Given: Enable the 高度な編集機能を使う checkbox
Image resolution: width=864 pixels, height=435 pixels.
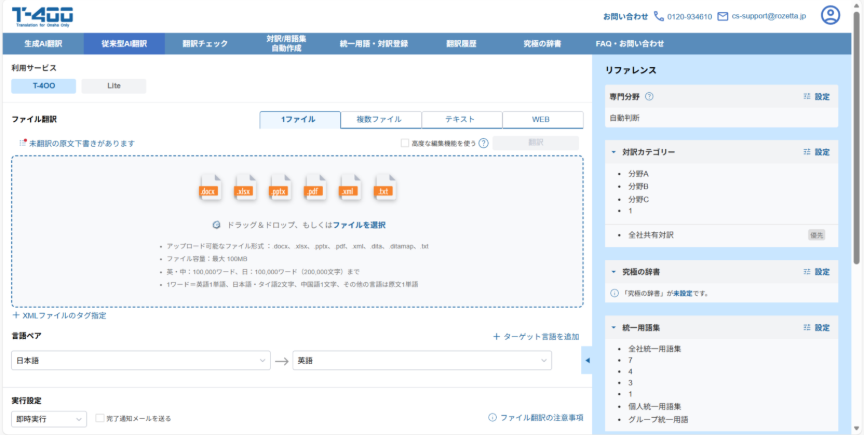Looking at the screenshot, I should pos(405,143).
